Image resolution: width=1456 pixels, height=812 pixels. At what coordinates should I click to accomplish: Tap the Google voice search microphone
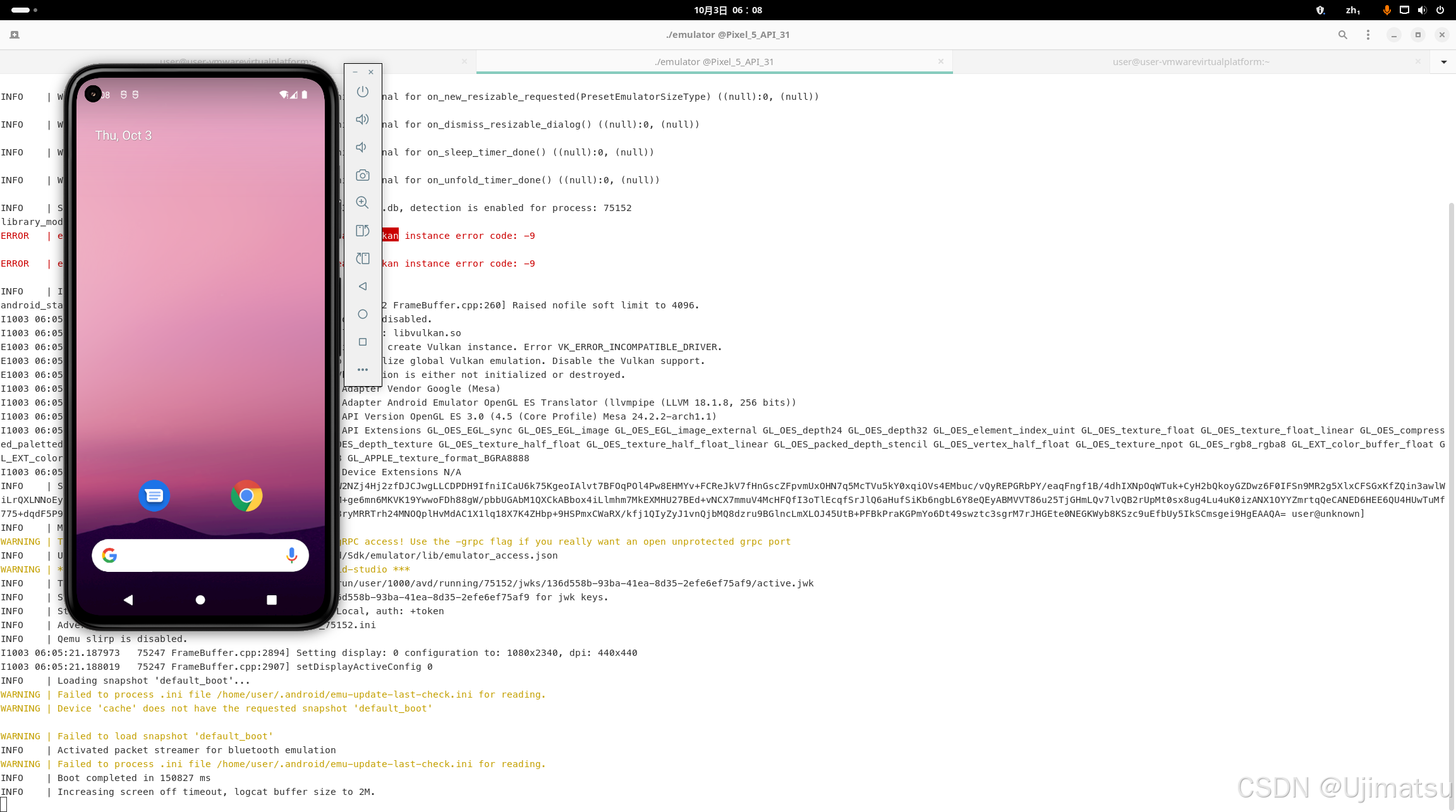pos(291,555)
